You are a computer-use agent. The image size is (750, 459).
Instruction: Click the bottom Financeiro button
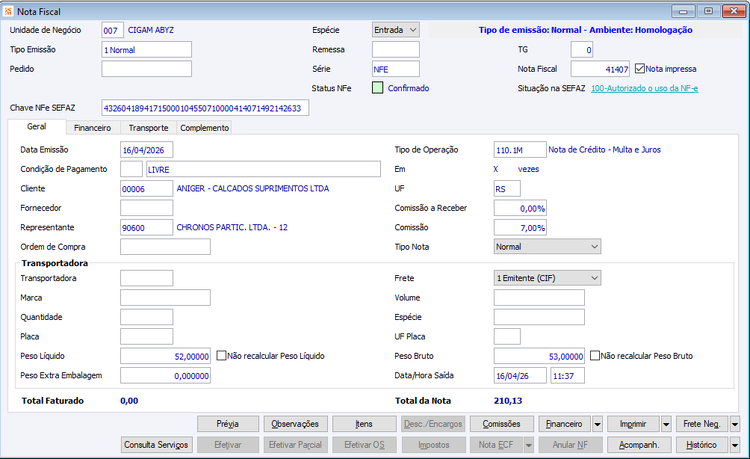(x=564, y=424)
